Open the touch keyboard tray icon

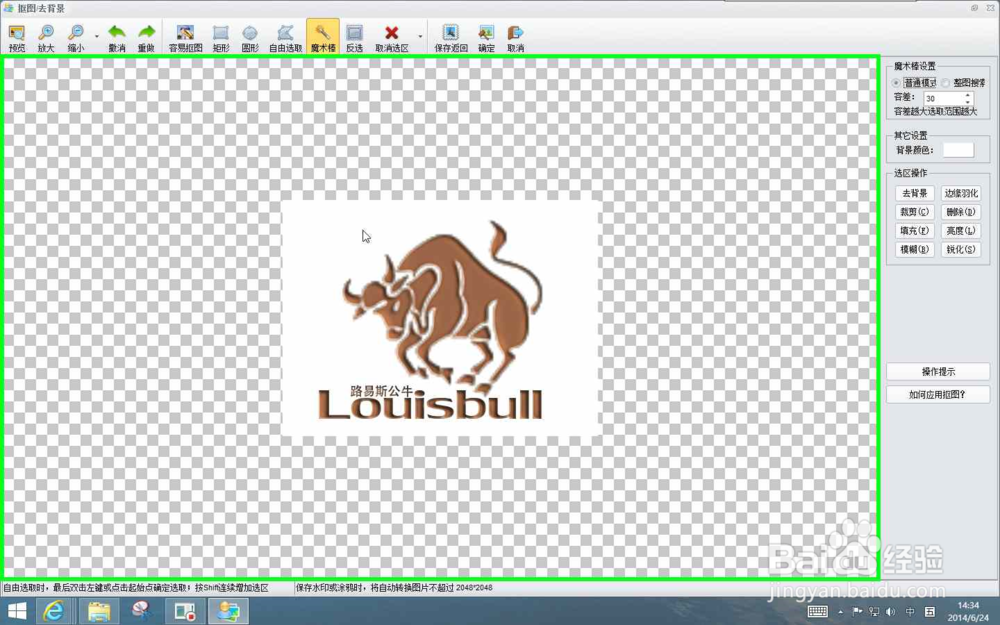(x=817, y=612)
